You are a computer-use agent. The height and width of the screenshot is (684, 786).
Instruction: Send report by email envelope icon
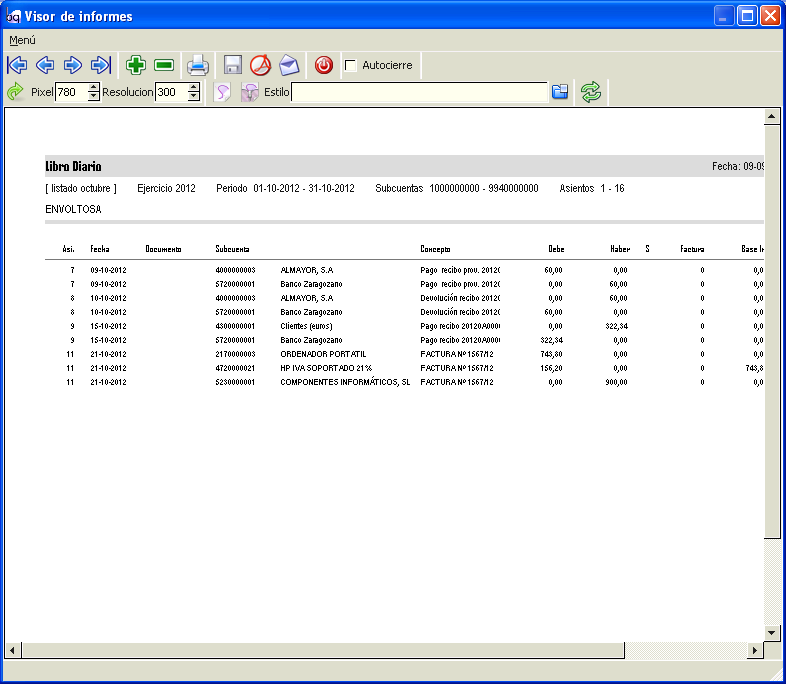coord(289,65)
